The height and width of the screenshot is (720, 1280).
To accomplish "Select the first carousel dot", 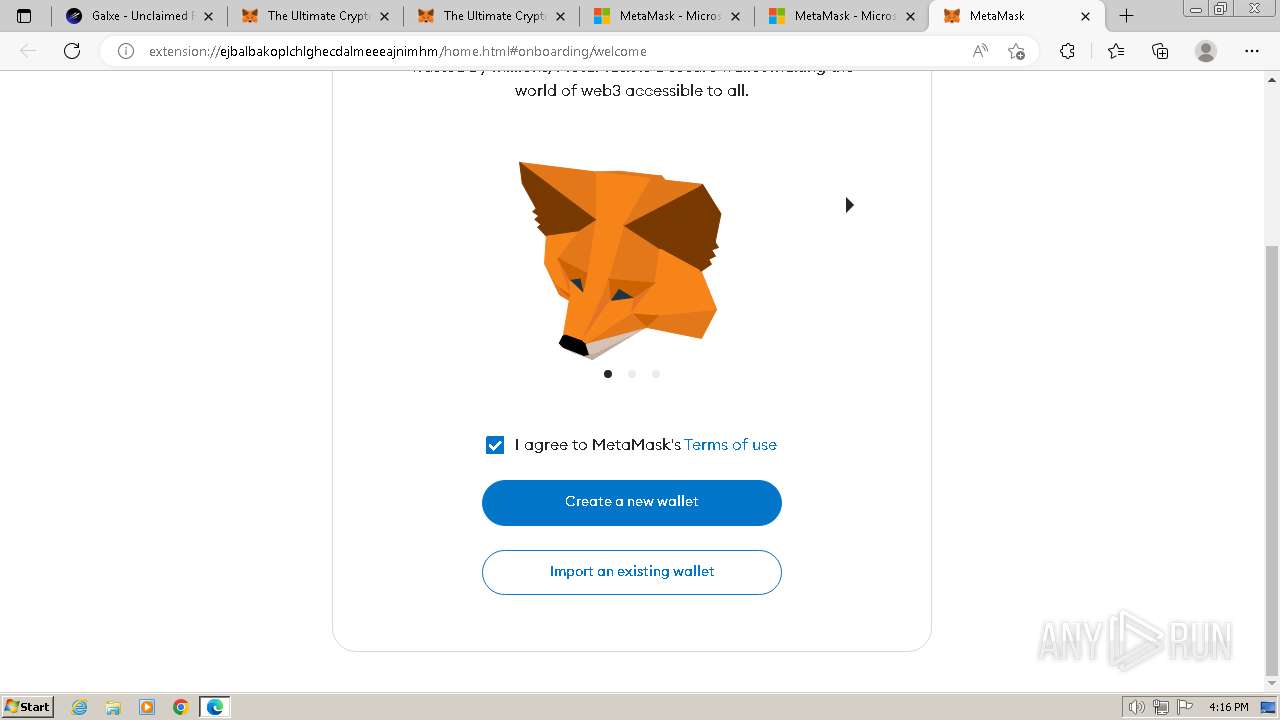I will 608,374.
